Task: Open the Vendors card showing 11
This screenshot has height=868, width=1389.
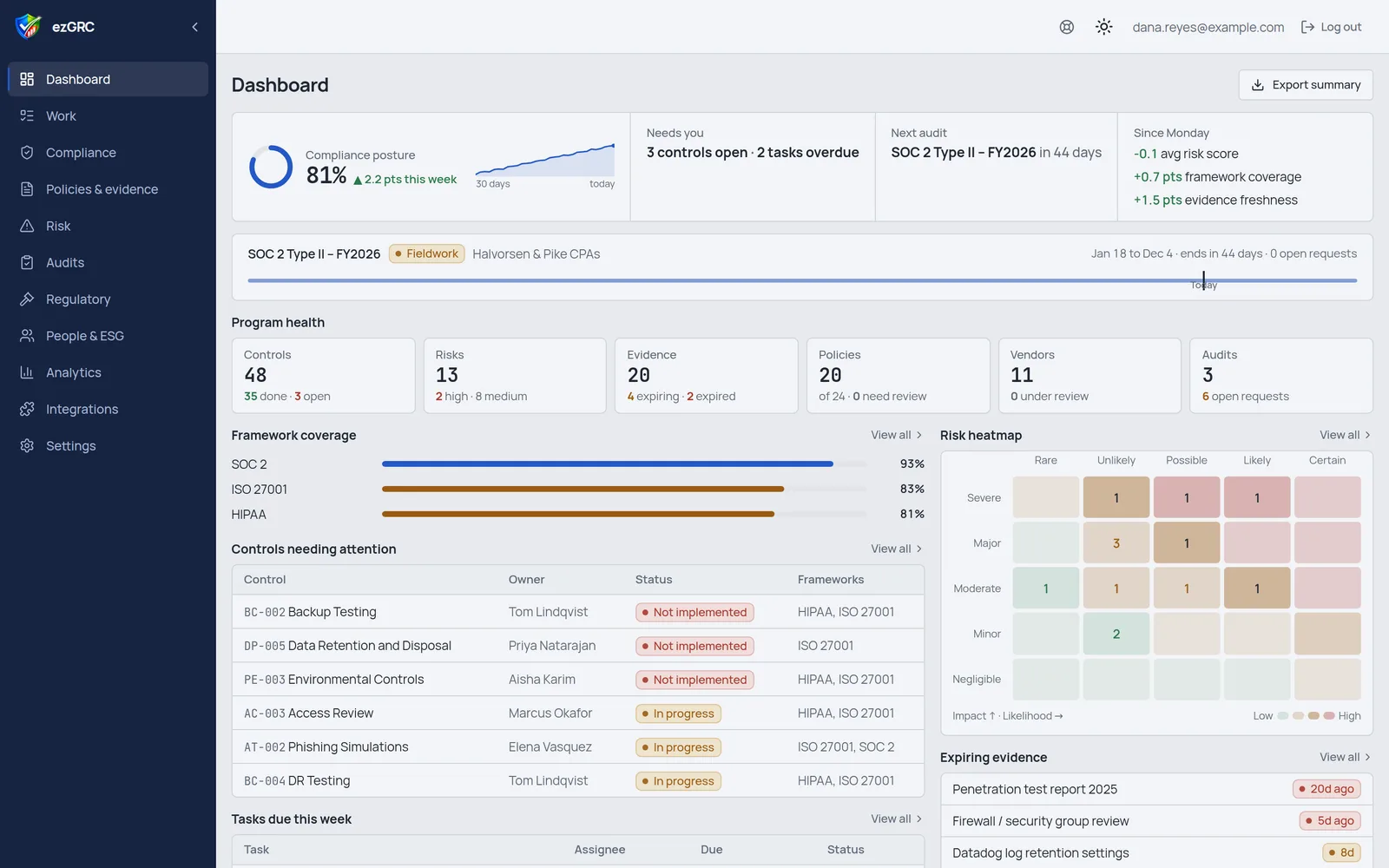Action: click(x=1089, y=376)
